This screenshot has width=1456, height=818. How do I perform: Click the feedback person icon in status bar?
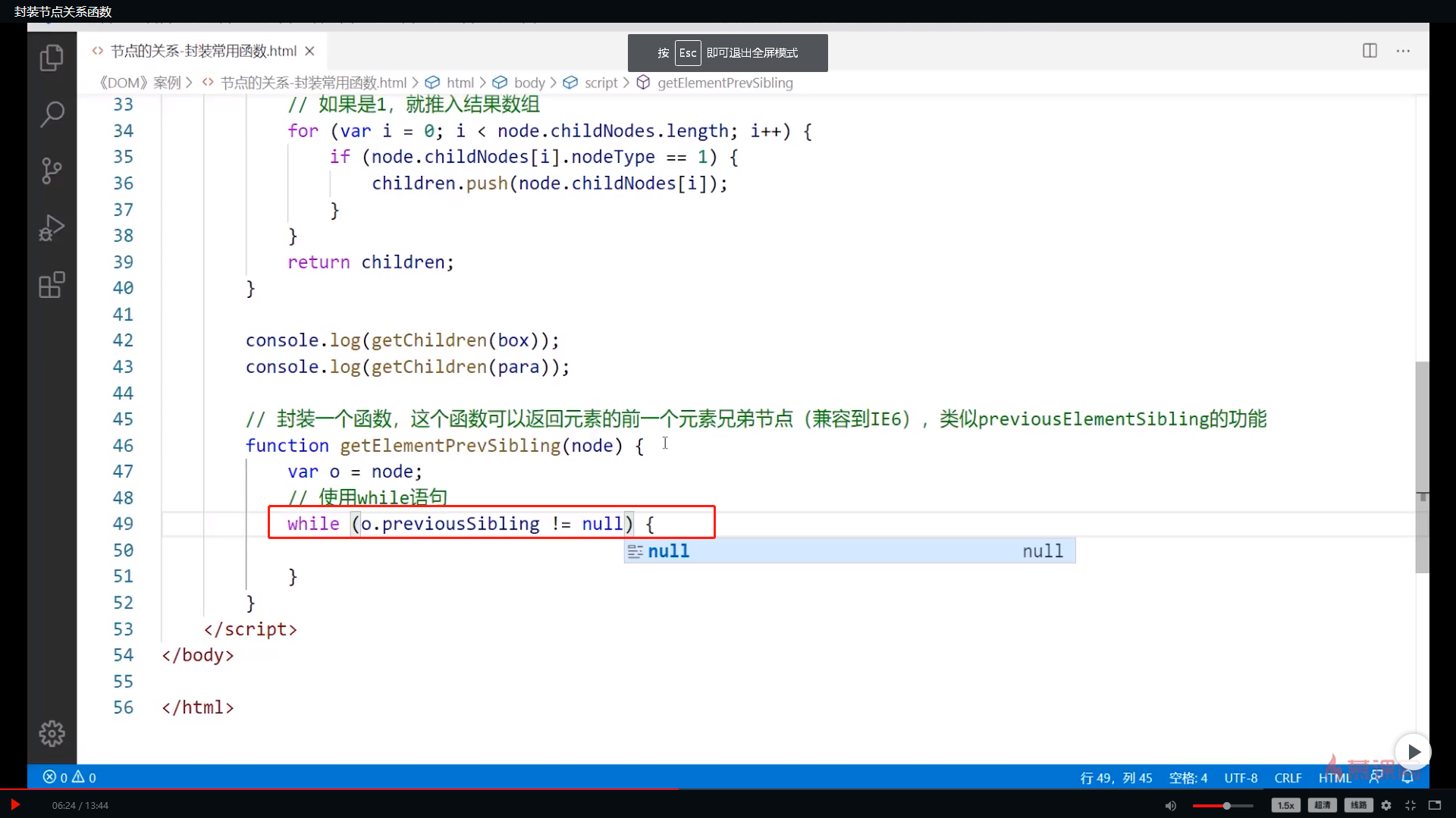(1375, 777)
